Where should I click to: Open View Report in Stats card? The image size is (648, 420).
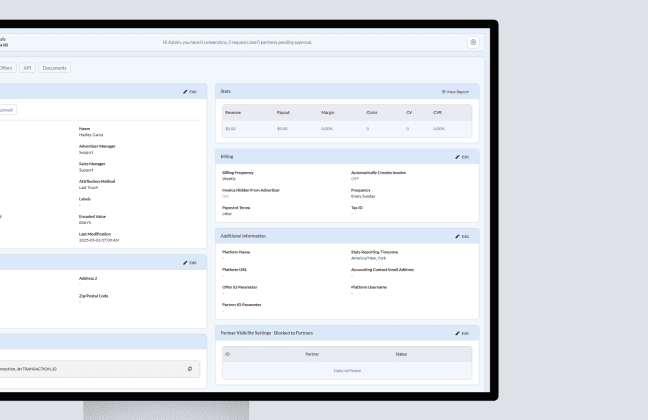pyautogui.click(x=455, y=92)
